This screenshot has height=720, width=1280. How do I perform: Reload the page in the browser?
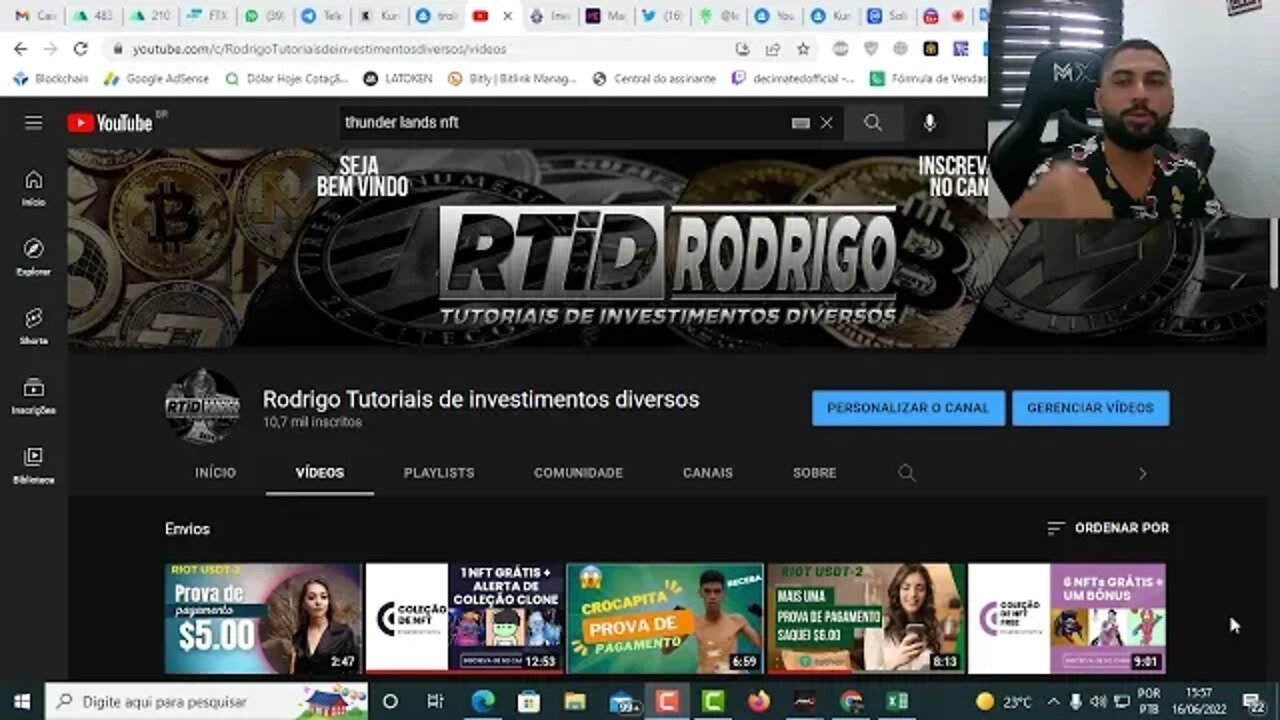click(x=81, y=48)
